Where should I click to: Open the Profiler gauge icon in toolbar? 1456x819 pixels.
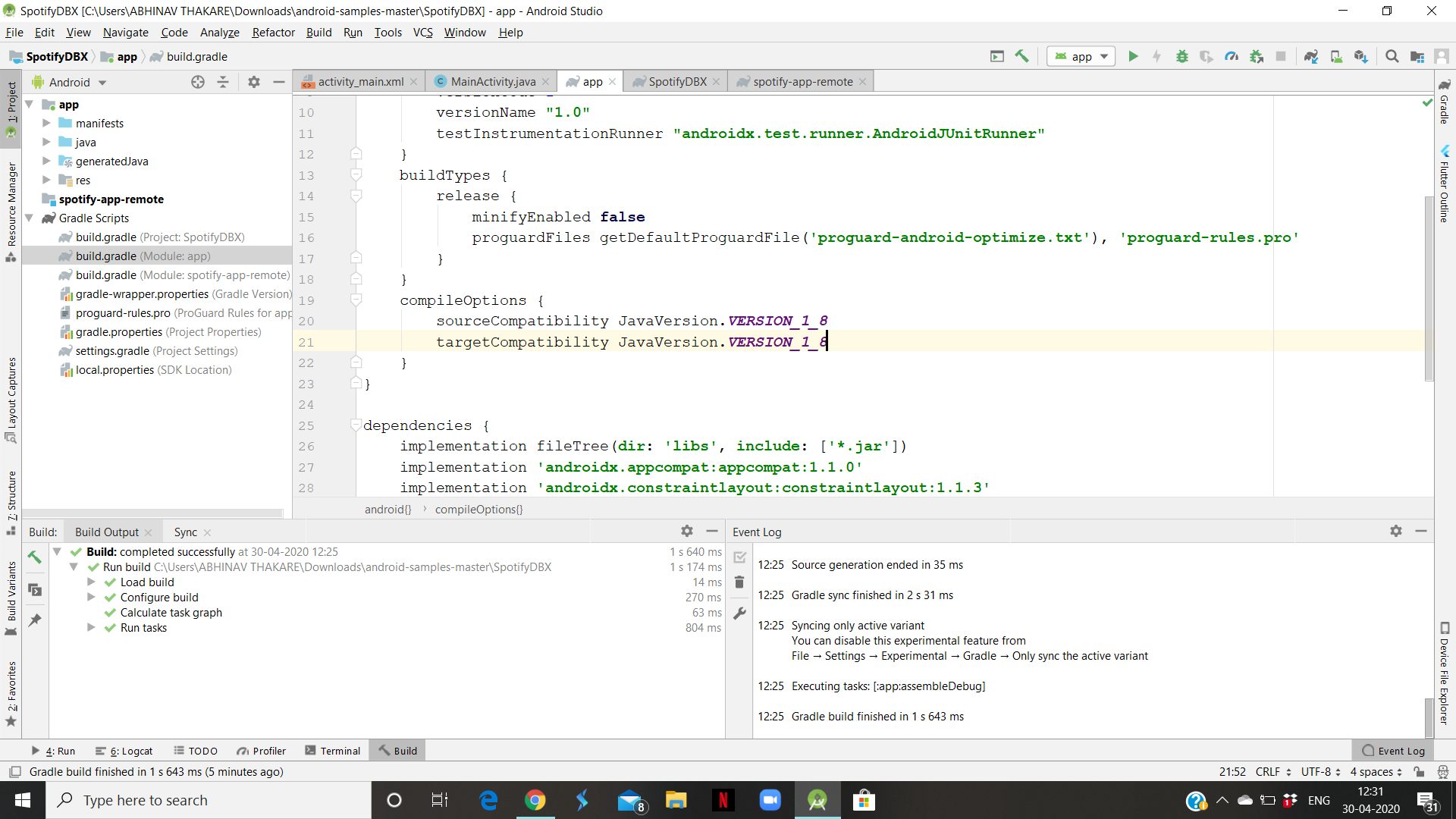(1231, 56)
